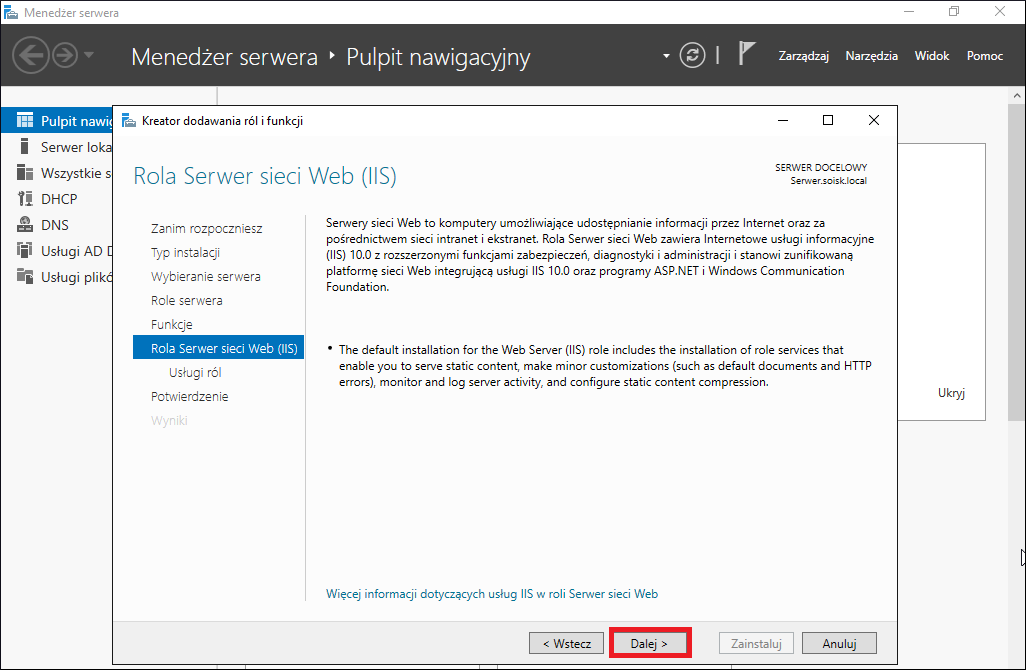This screenshot has width=1026, height=670.
Task: Select the DNS icon in sidebar
Action: pos(25,225)
